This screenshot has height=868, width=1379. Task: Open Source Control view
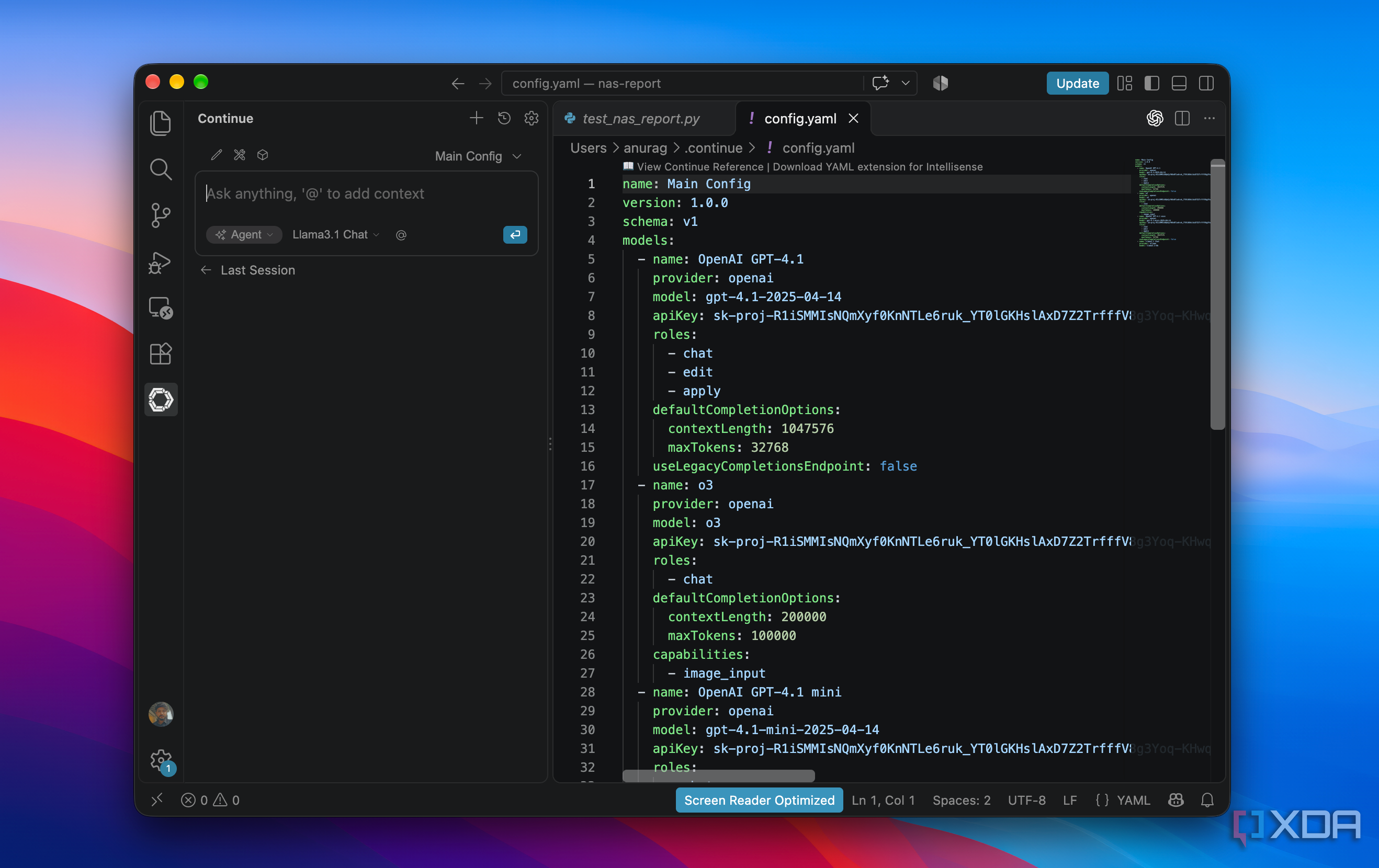161,215
